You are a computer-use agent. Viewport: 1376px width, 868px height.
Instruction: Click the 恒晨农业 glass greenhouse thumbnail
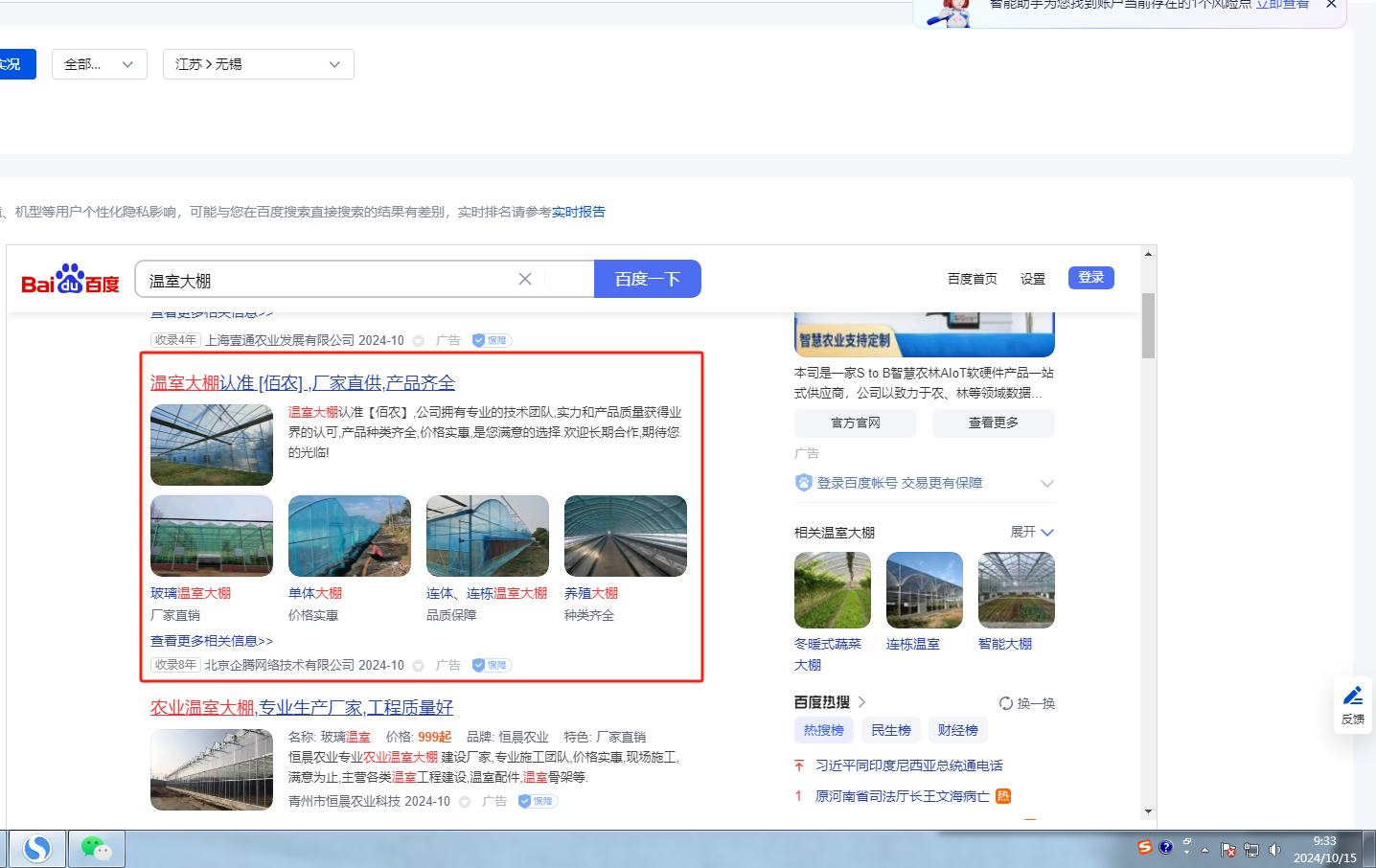tap(212, 769)
